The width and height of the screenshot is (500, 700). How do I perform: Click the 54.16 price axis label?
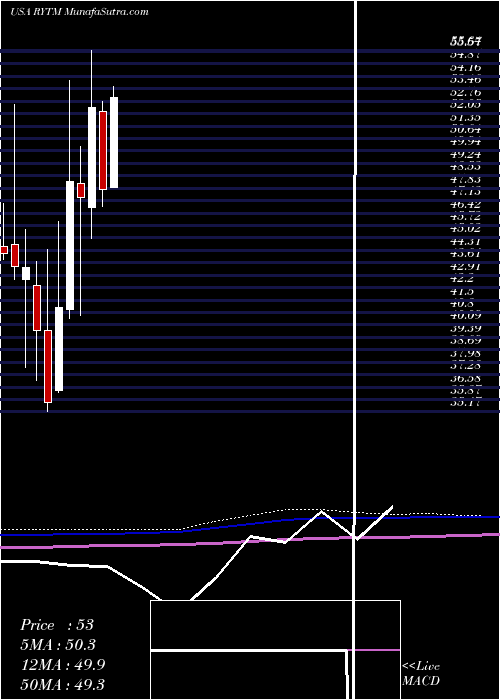[x=465, y=67]
